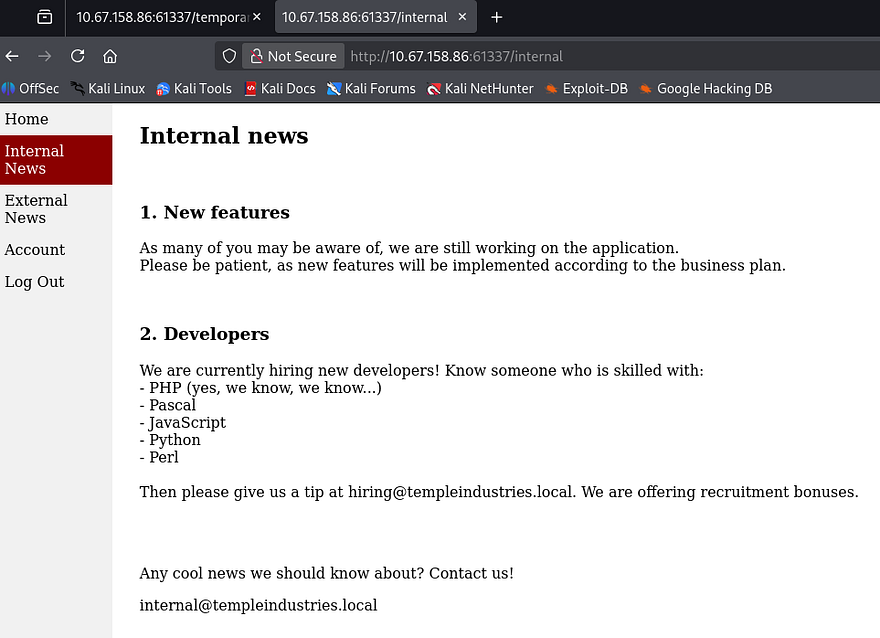Screen dimensions: 880x638
Task: Navigate to Home in the sidebar
Action: coord(27,119)
